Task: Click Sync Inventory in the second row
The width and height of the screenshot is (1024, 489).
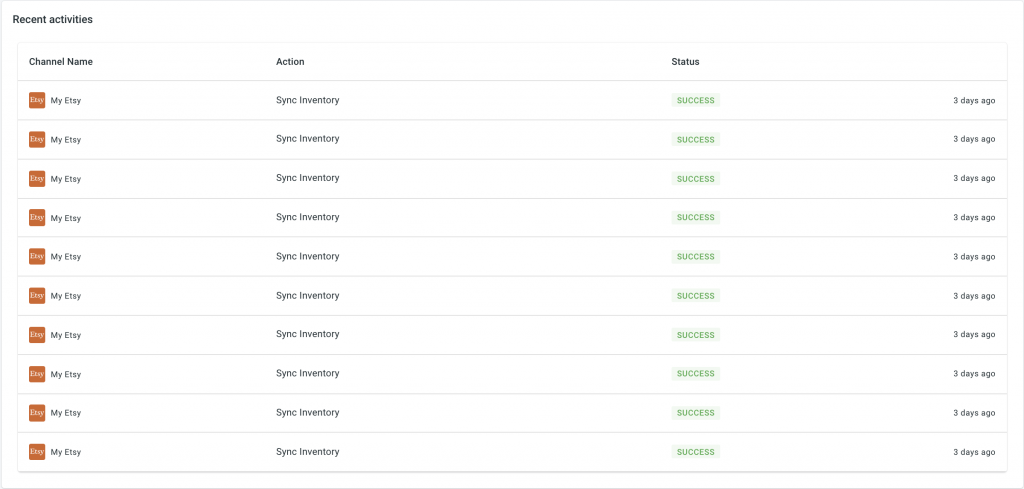Action: coord(308,139)
